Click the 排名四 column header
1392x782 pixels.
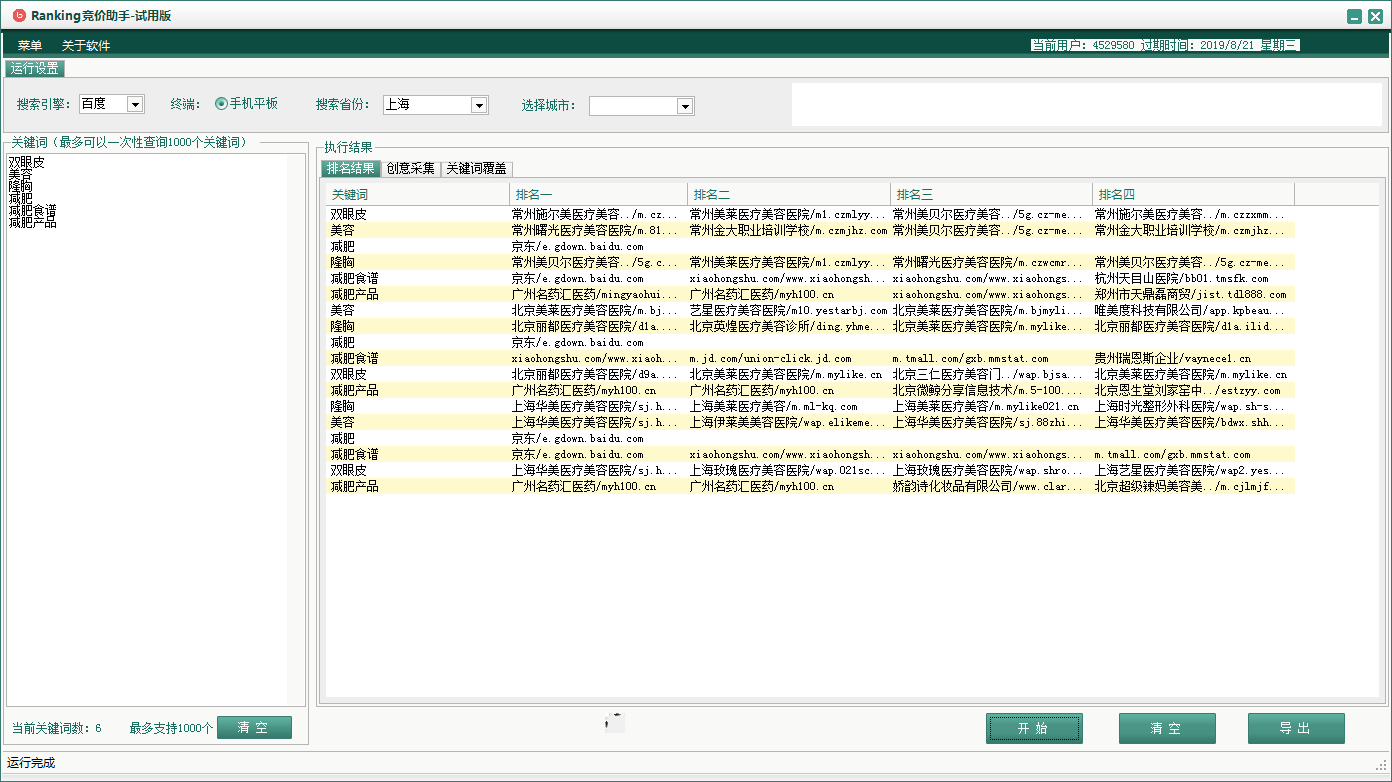tap(1193, 194)
